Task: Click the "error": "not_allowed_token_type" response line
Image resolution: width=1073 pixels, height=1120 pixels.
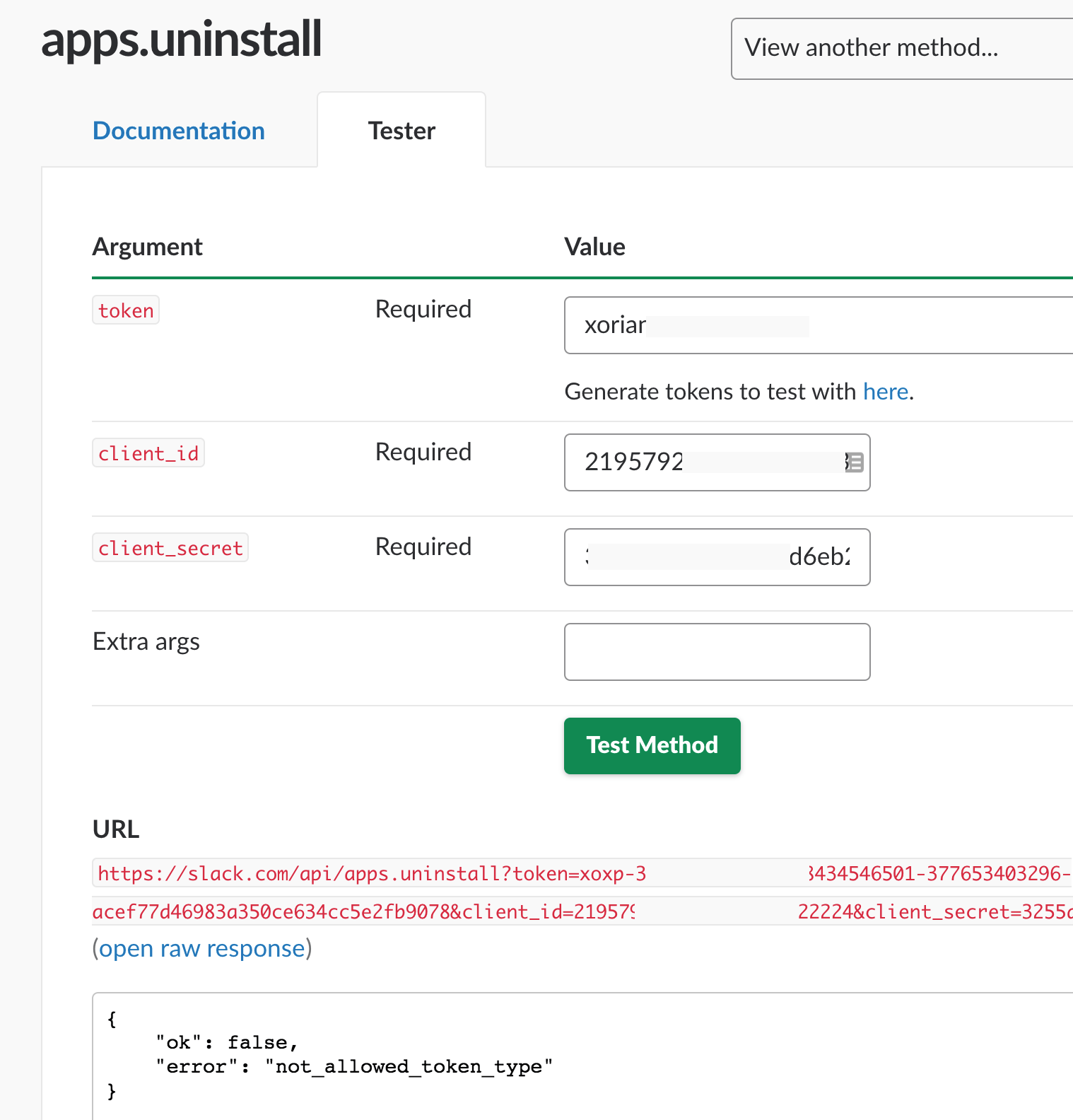Action: (x=354, y=1066)
